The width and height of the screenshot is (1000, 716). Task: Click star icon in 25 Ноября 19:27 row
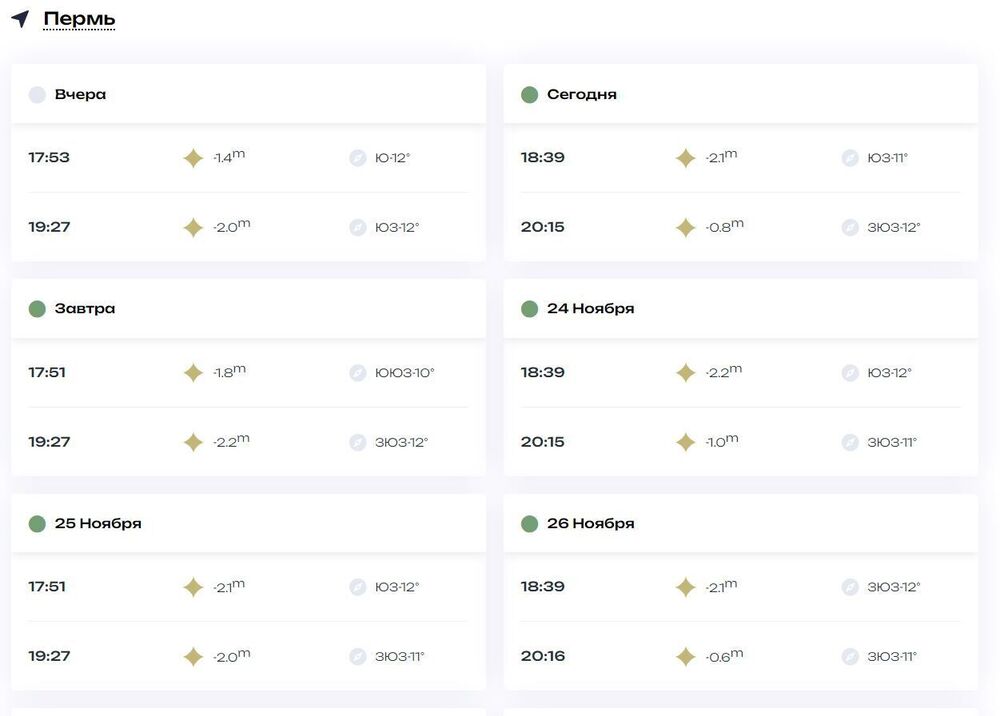(193, 656)
